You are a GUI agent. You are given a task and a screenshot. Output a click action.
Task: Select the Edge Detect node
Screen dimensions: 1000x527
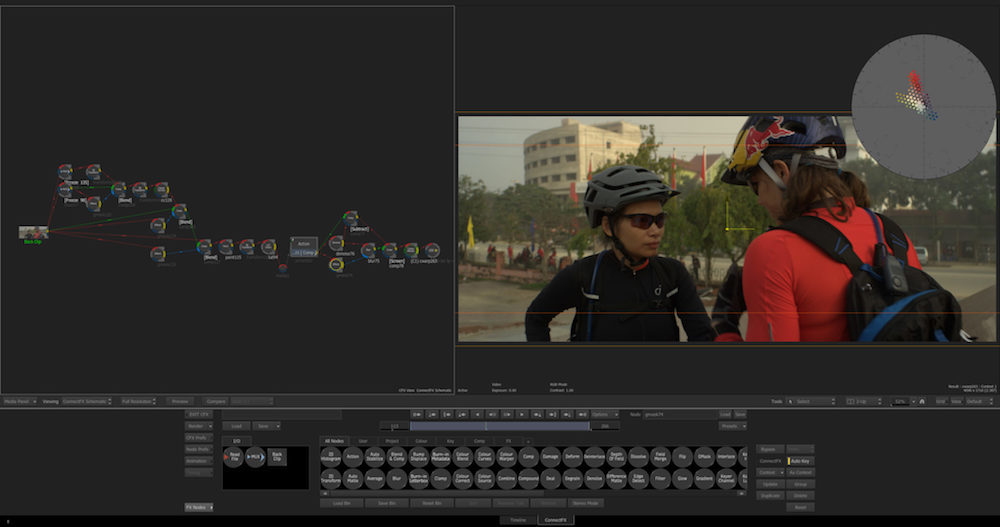(x=638, y=478)
